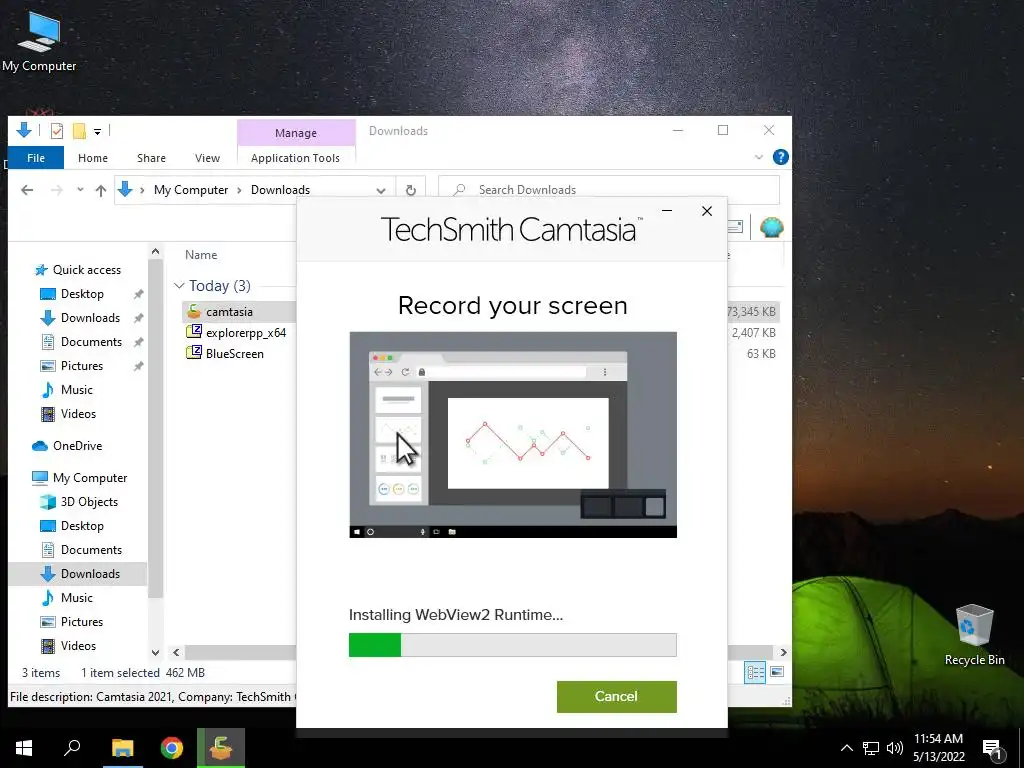Click the WebView2 installation progress bar
The image size is (1024, 768).
[x=513, y=645]
